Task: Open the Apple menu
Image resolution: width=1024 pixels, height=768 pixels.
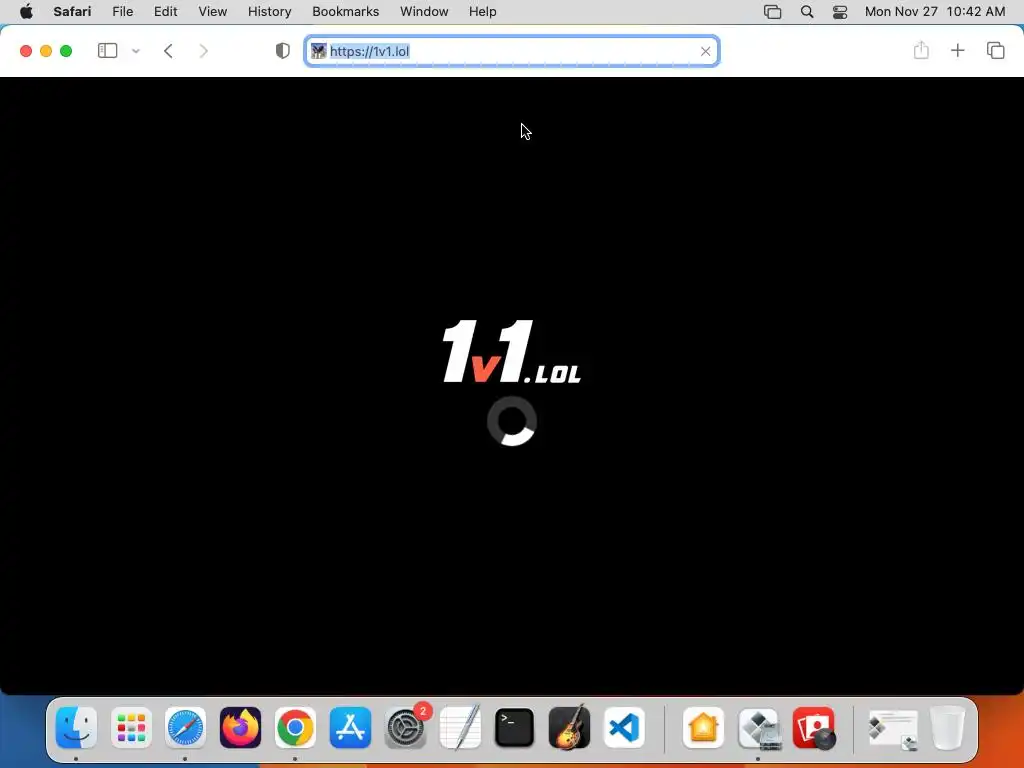Action: click(x=26, y=12)
